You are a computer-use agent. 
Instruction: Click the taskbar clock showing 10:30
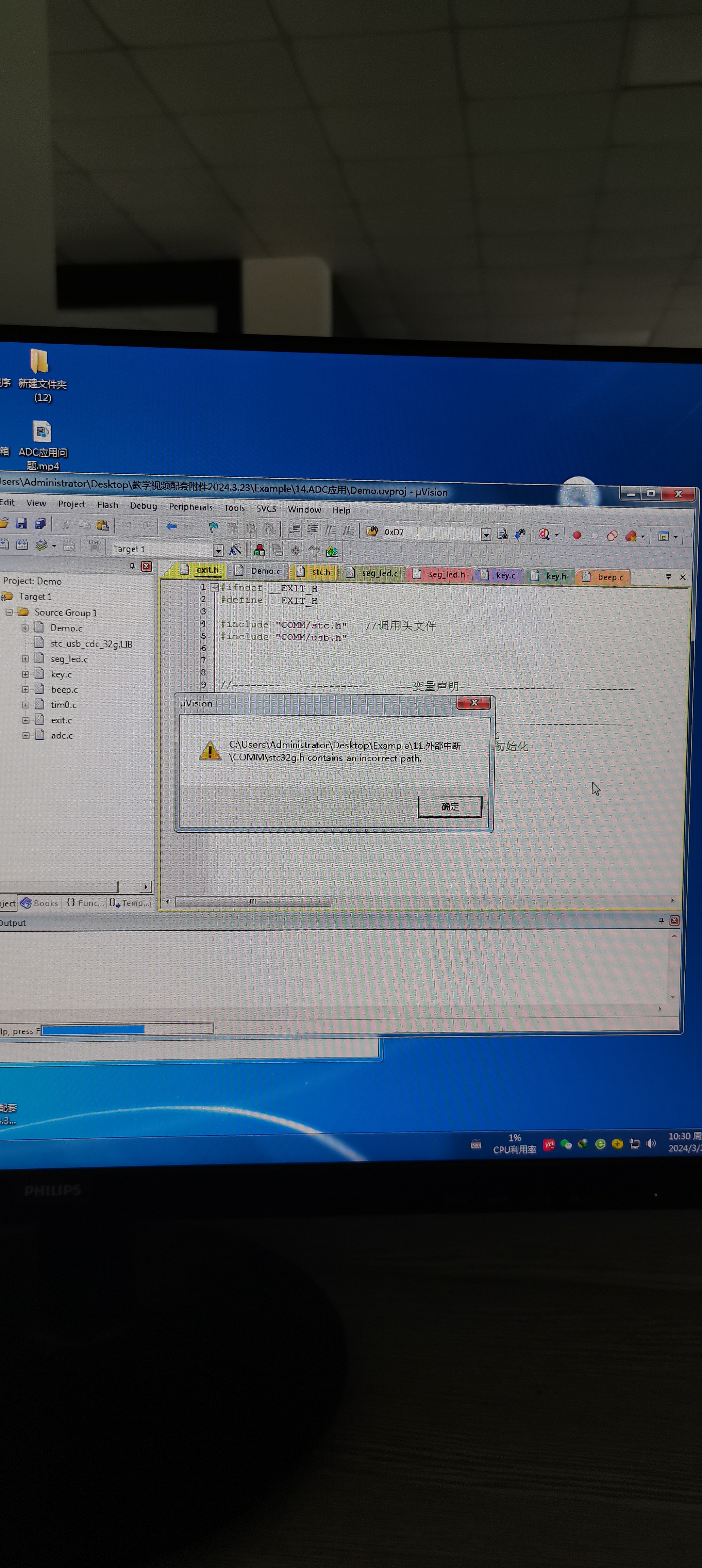684,1142
